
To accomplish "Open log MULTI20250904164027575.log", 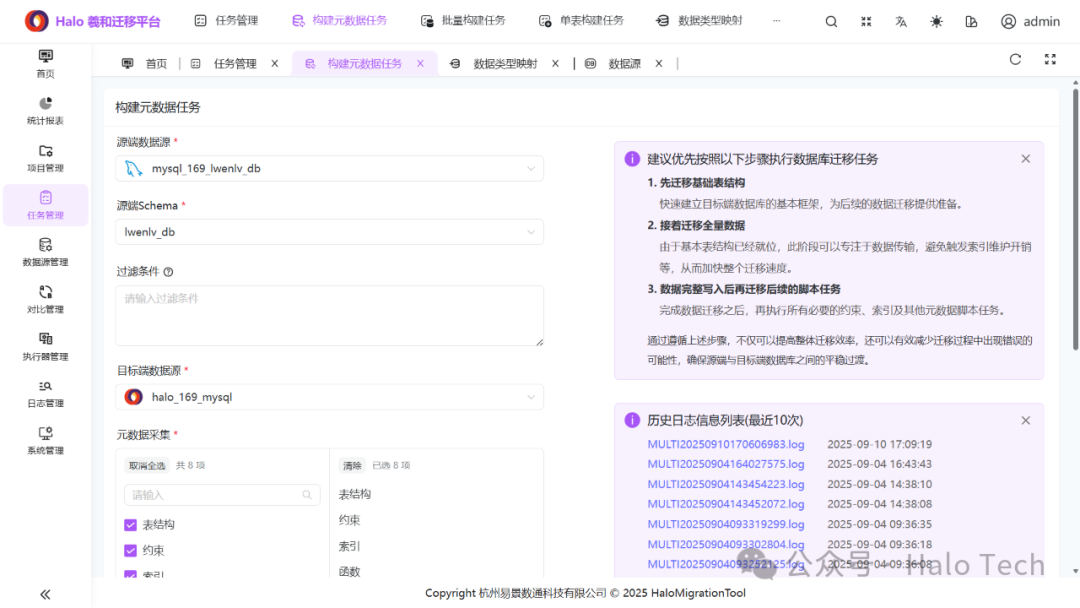I will (x=725, y=464).
